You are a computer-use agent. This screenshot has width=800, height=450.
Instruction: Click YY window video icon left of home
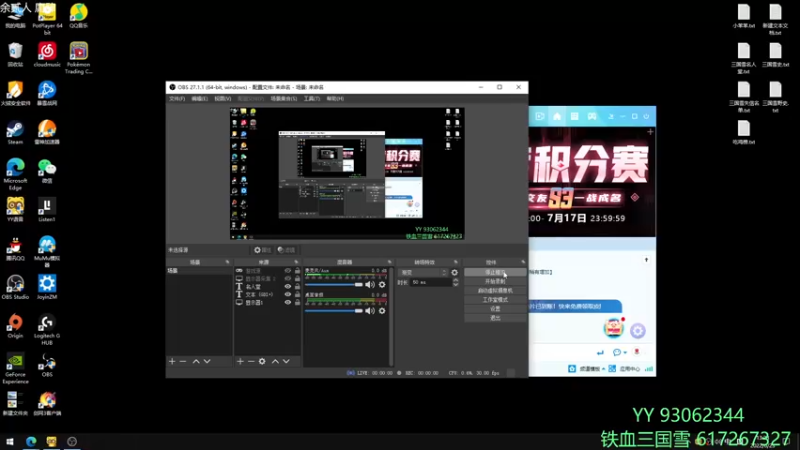pyautogui.click(x=540, y=116)
